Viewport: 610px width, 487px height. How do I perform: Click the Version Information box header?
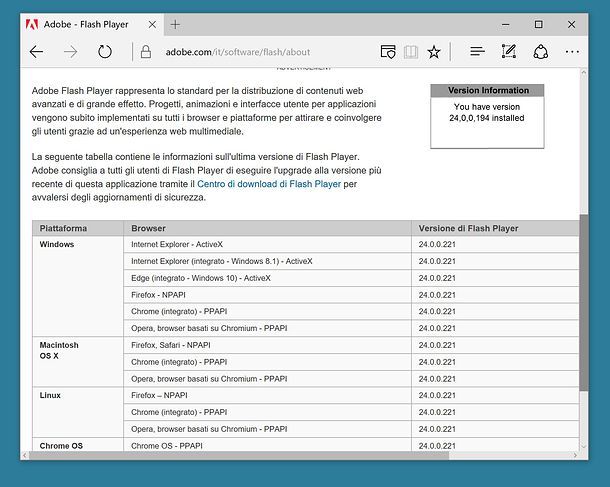(487, 90)
